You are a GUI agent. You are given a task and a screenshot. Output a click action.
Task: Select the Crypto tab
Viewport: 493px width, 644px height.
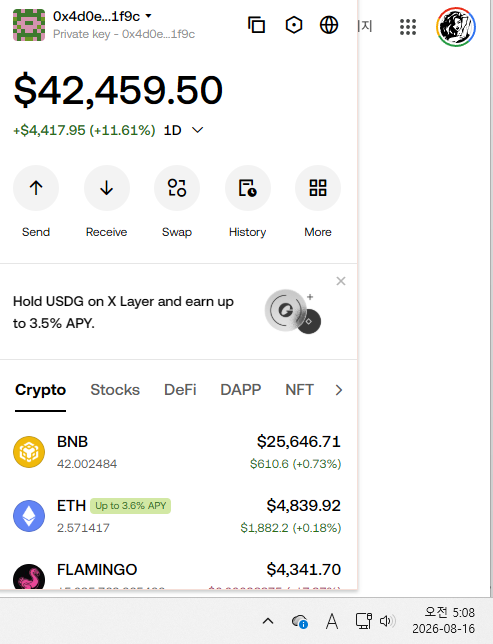40,390
